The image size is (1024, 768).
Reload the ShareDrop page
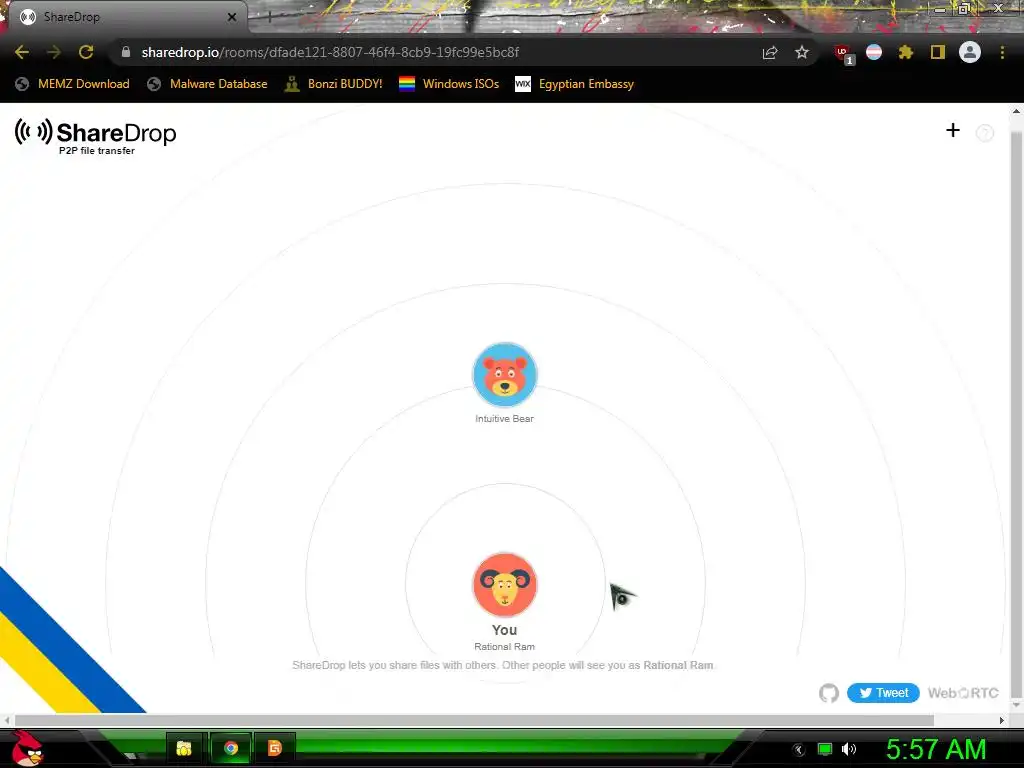coord(86,52)
